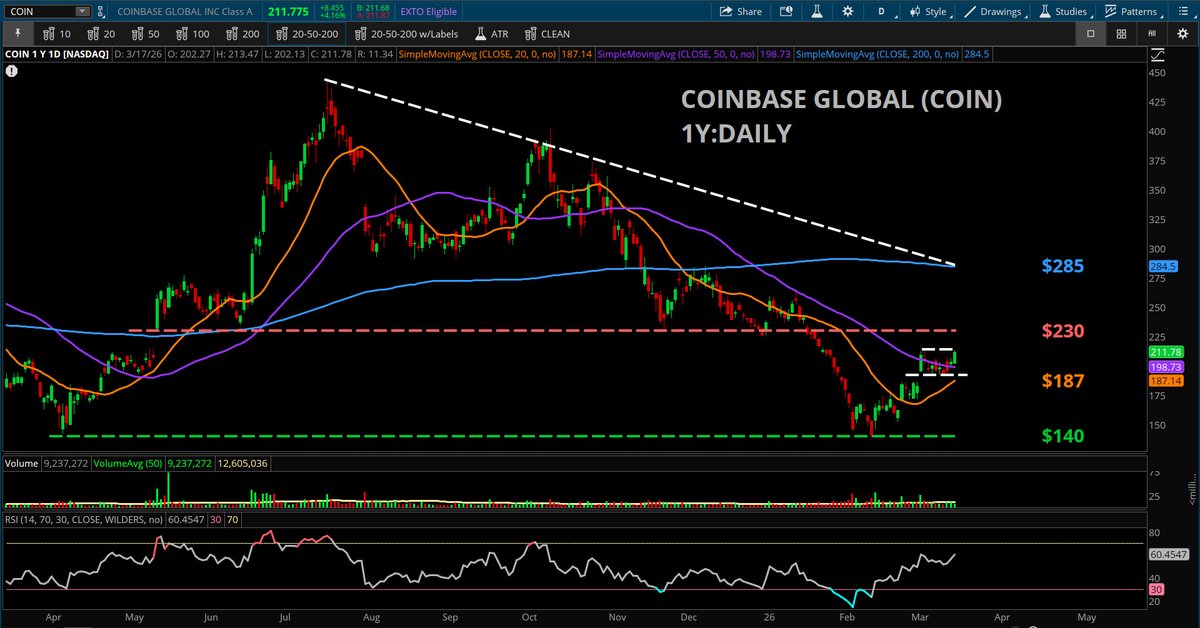Load the ATR study set
The height and width of the screenshot is (628, 1200).
491,33
